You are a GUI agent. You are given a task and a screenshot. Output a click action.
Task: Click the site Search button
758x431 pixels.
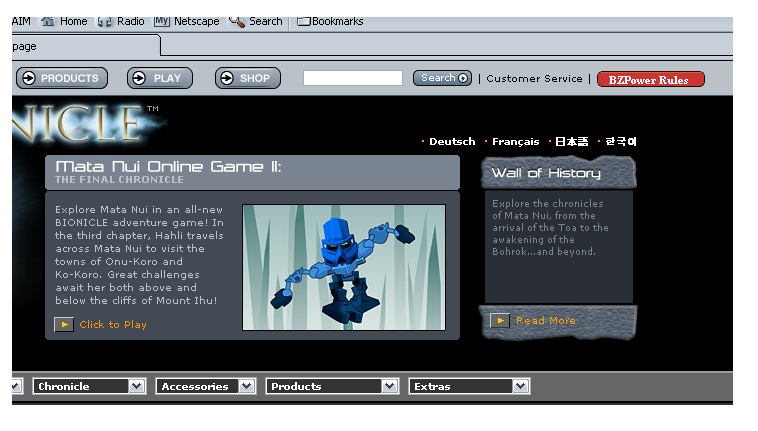(442, 78)
